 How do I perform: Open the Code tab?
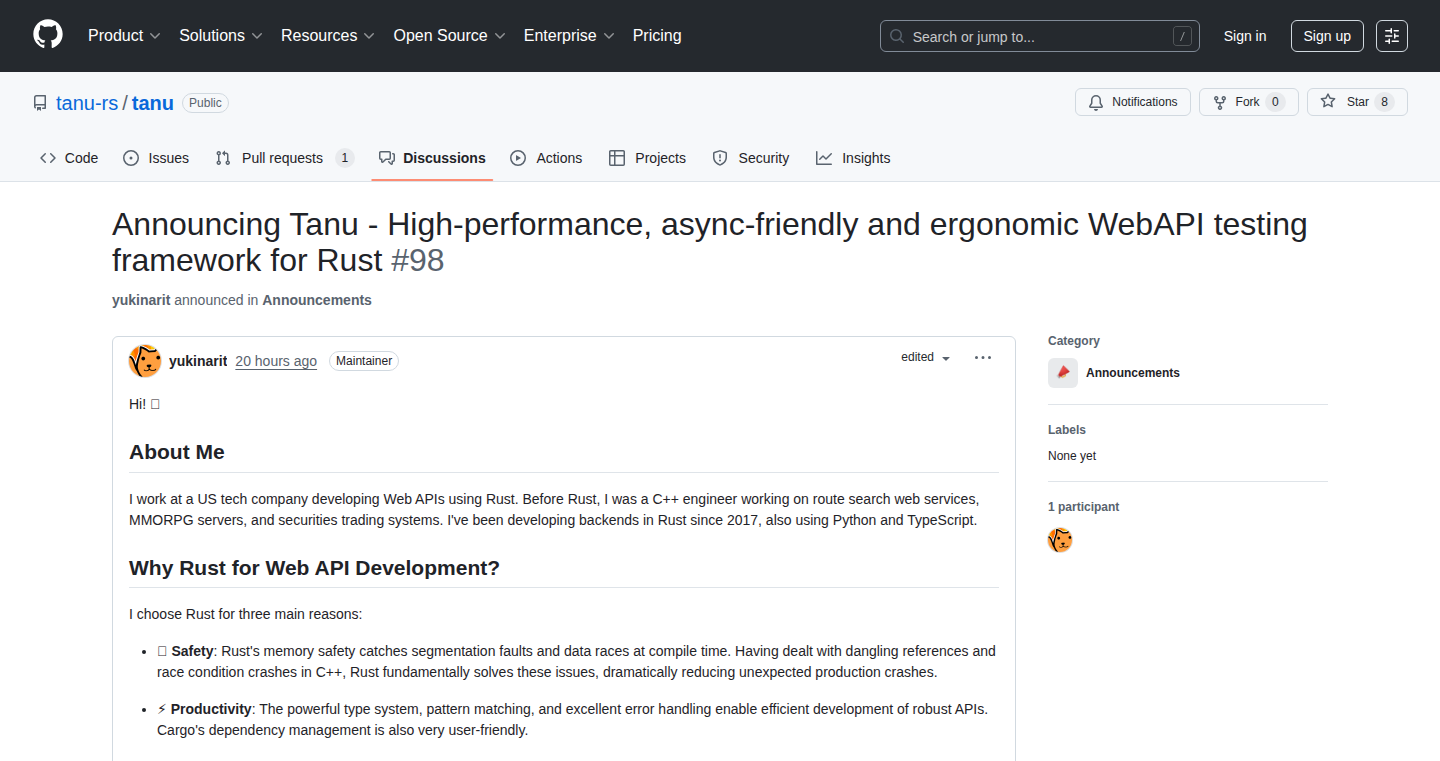click(69, 158)
